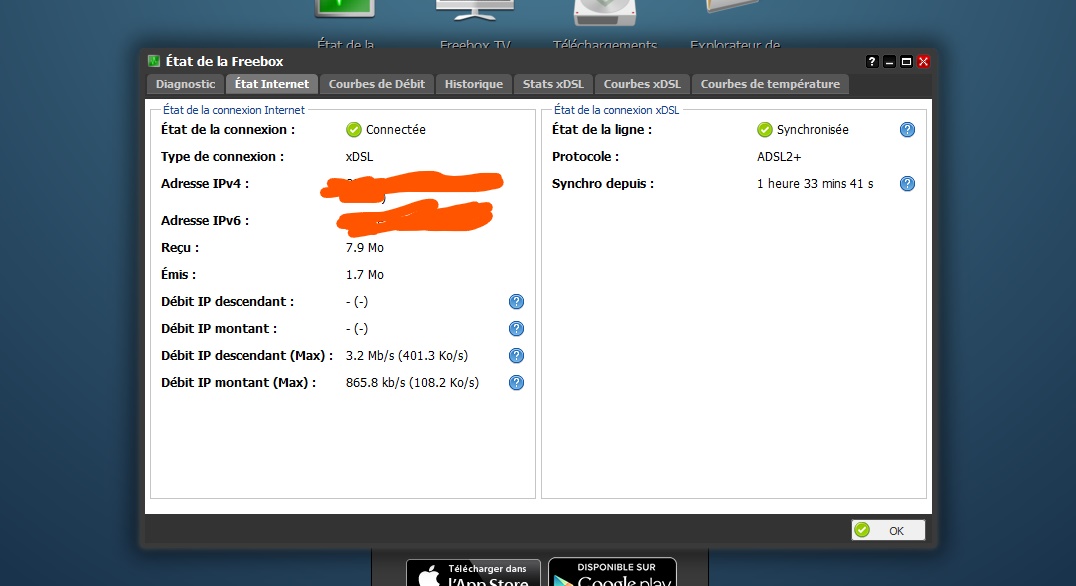The image size is (1076, 586).
Task: Click the green Synchronisée status check icon
Action: pyautogui.click(x=764, y=130)
